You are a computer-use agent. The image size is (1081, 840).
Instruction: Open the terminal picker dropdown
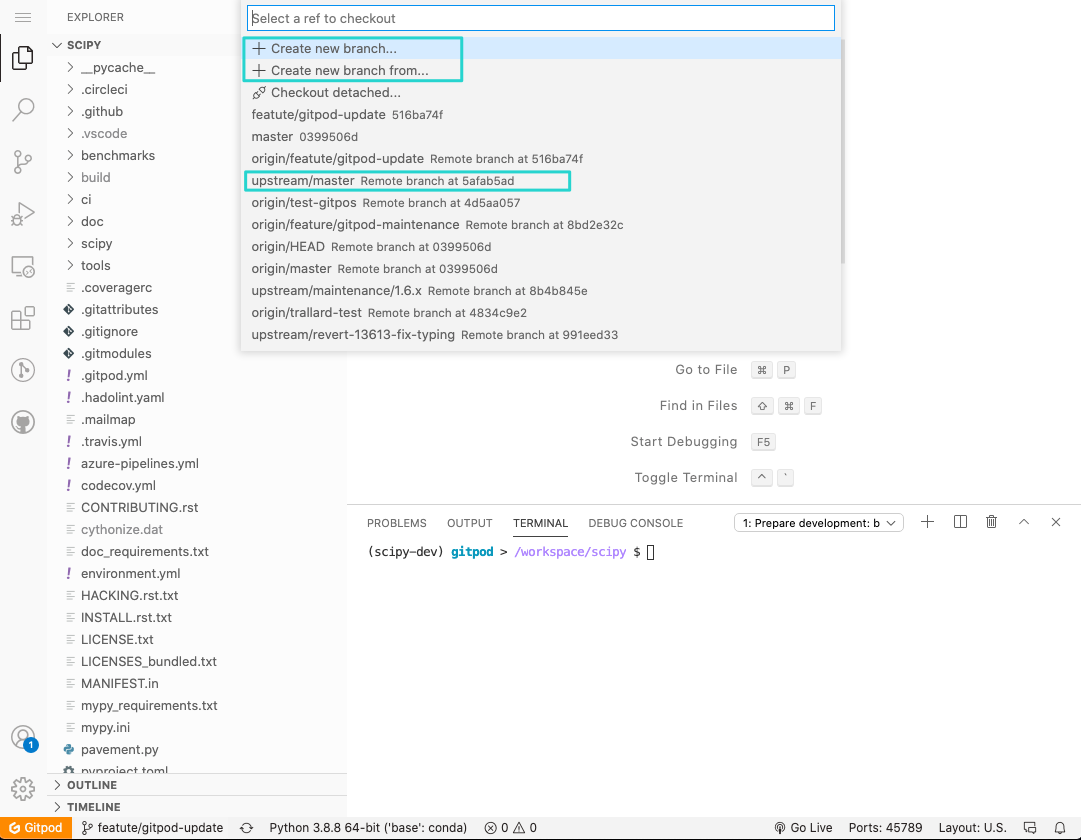[x=818, y=521]
